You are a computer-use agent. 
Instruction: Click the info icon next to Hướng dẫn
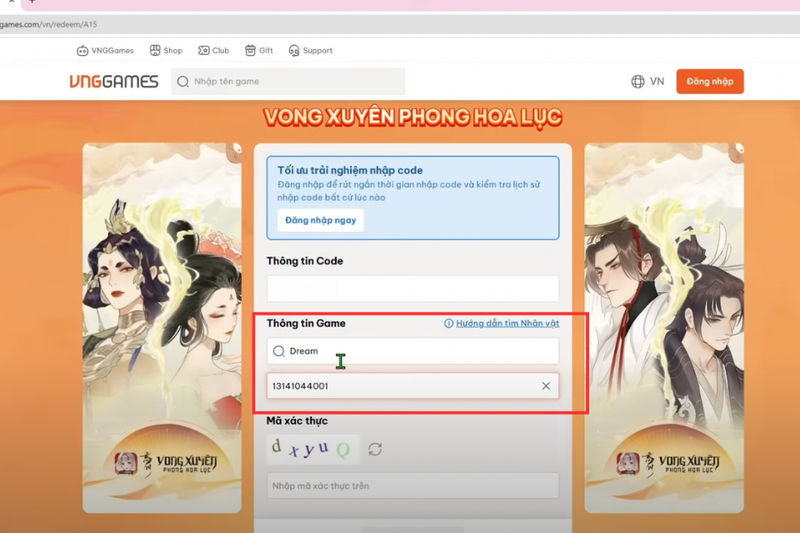point(448,323)
